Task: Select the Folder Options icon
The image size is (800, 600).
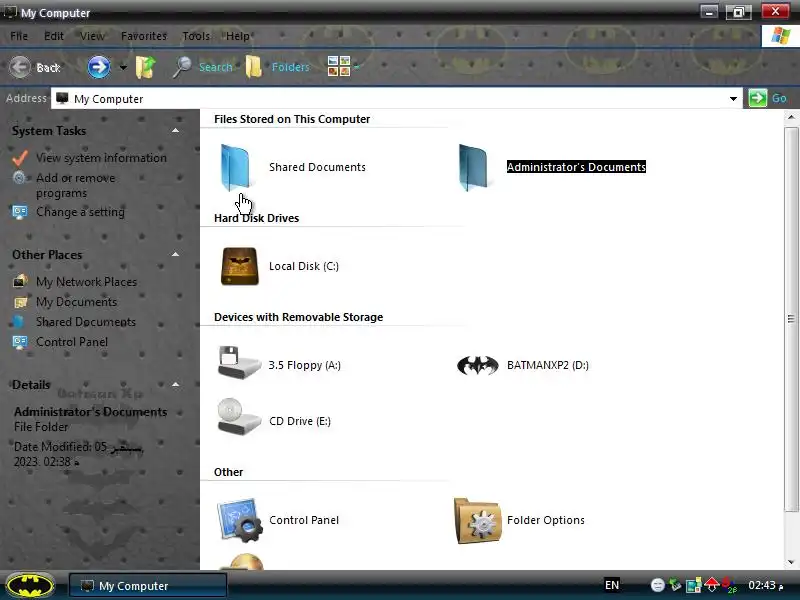Action: [x=478, y=520]
